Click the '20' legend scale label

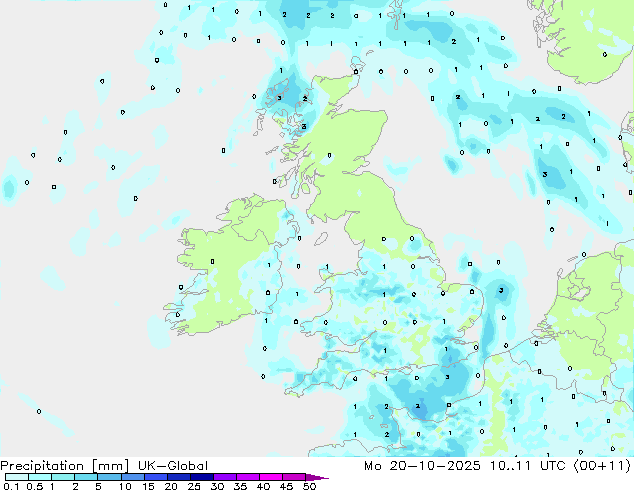click(171, 486)
